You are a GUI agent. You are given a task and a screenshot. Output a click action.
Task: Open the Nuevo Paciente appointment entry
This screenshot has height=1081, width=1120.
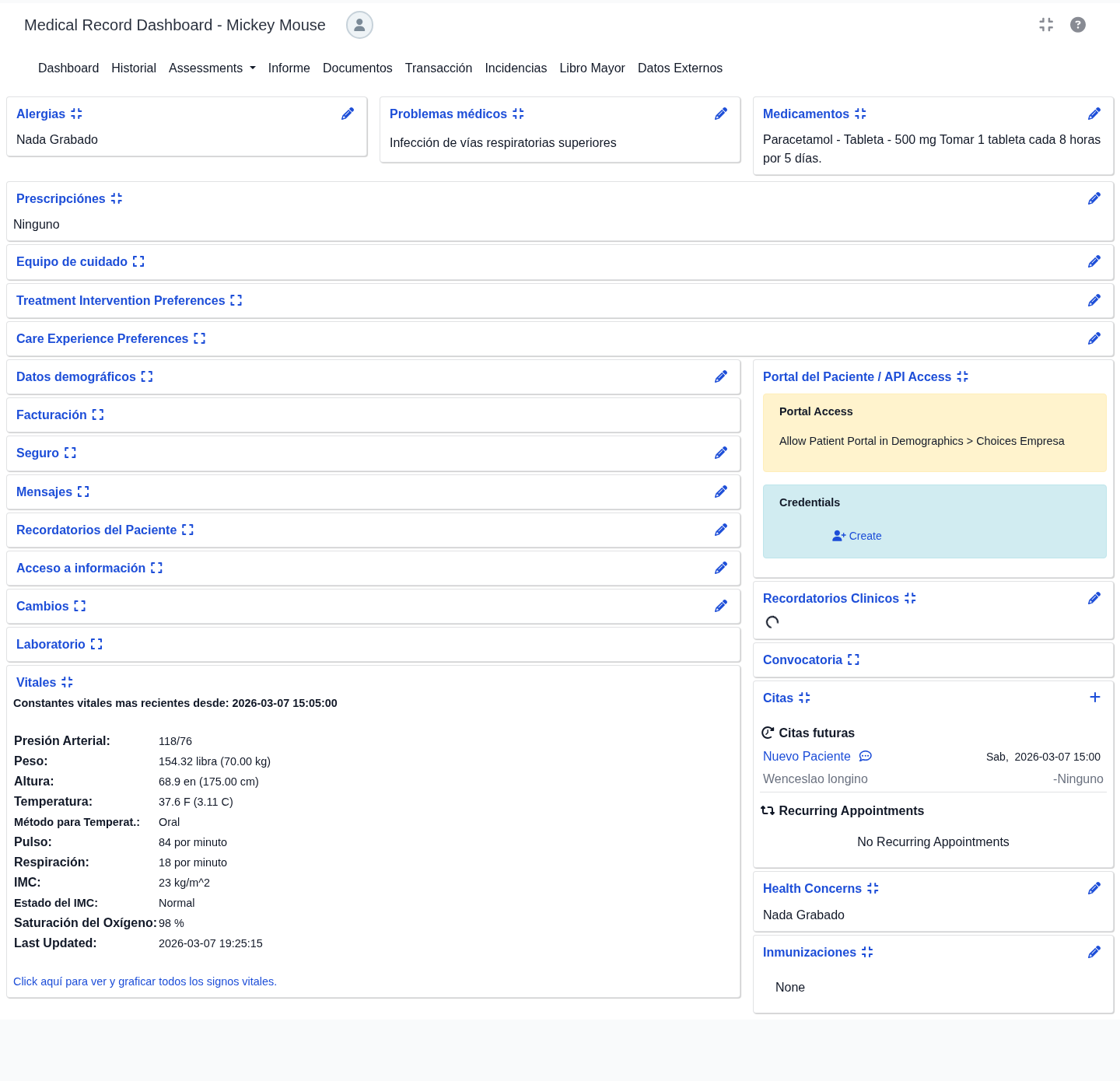pyautogui.click(x=807, y=757)
